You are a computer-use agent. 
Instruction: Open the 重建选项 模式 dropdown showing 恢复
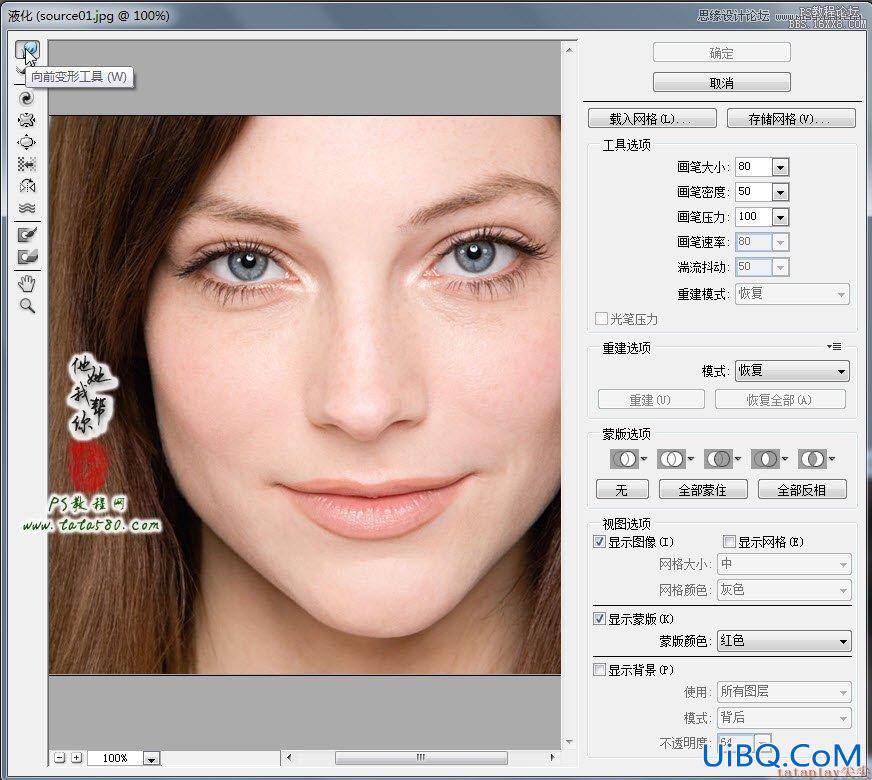[792, 371]
